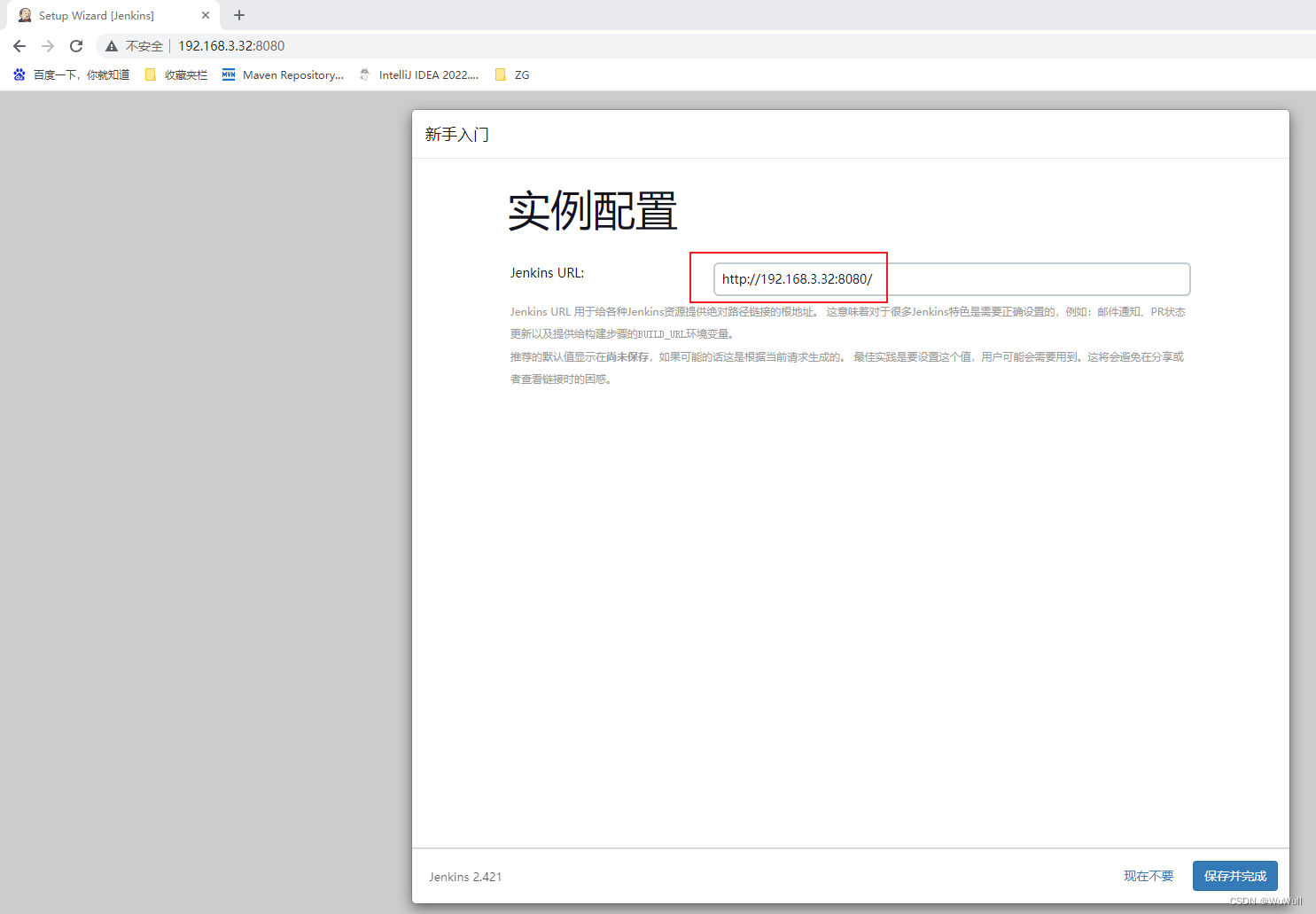Click the Jenkins URL: label
This screenshot has width=1316, height=914.
tap(547, 273)
